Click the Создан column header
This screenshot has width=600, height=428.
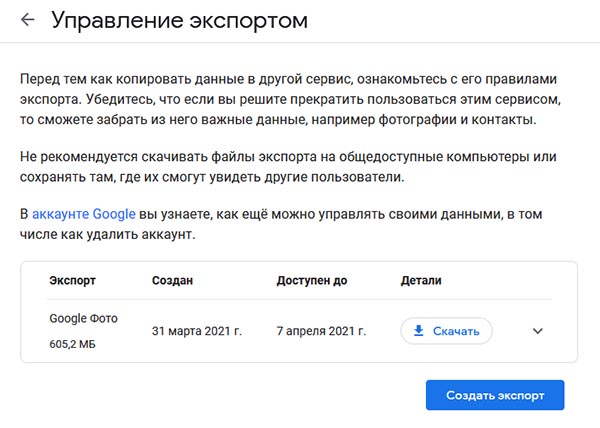[172, 280]
